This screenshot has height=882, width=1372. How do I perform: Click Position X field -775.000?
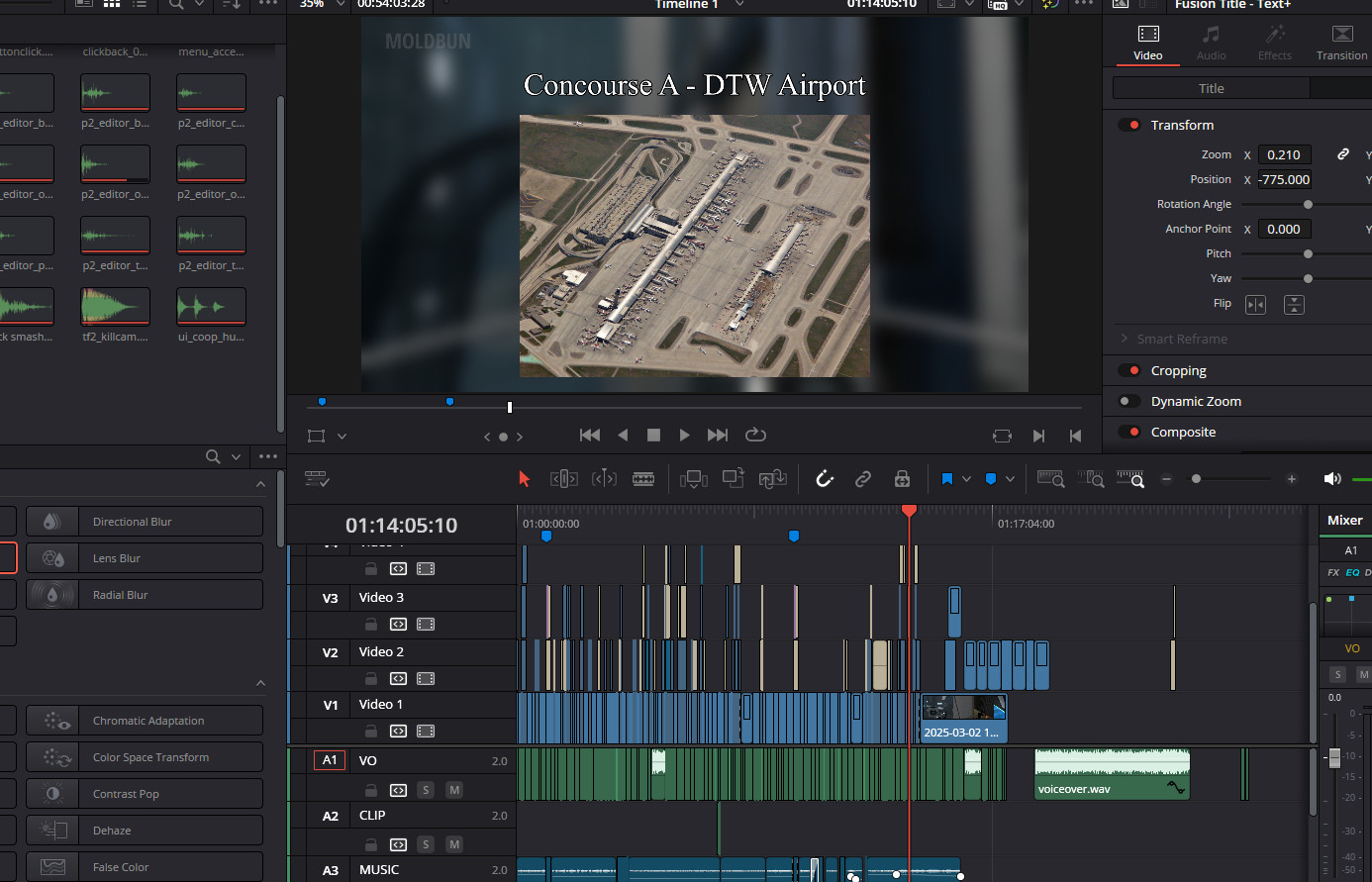tap(1284, 179)
